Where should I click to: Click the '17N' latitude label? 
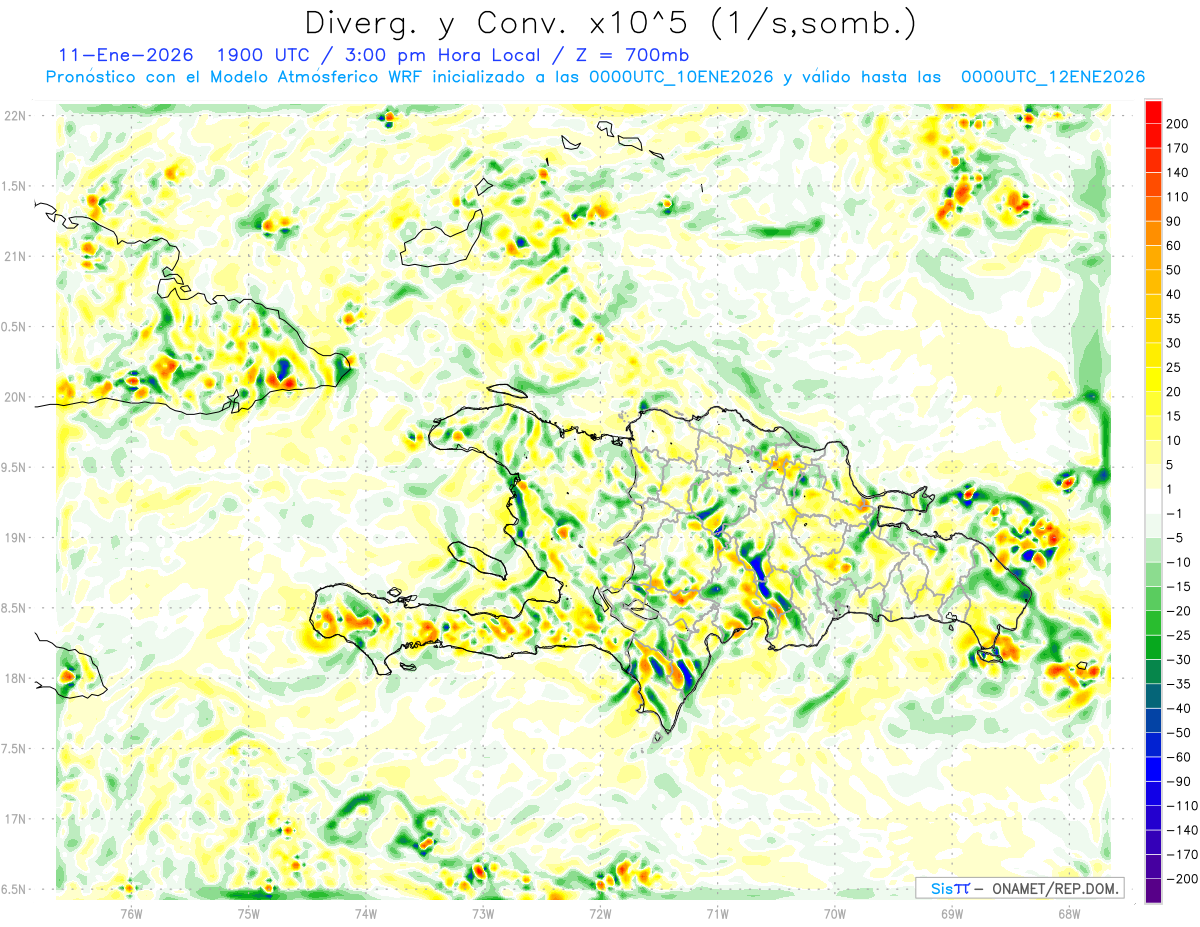point(14,819)
